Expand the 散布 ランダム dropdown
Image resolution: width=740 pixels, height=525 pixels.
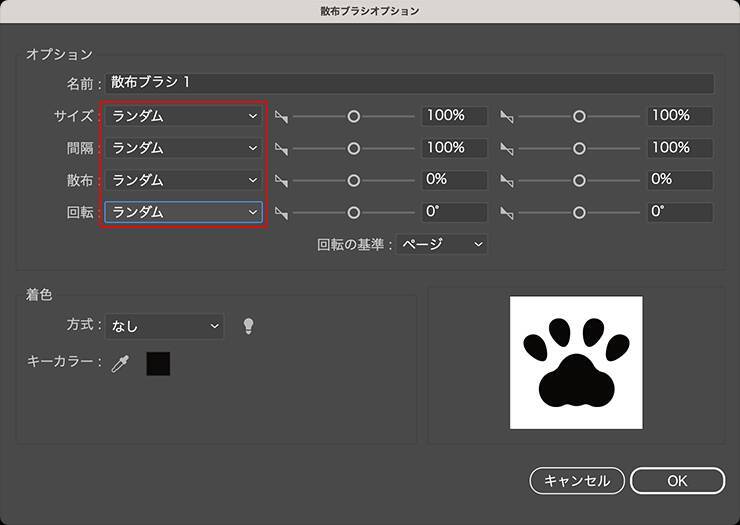pyautogui.click(x=184, y=180)
